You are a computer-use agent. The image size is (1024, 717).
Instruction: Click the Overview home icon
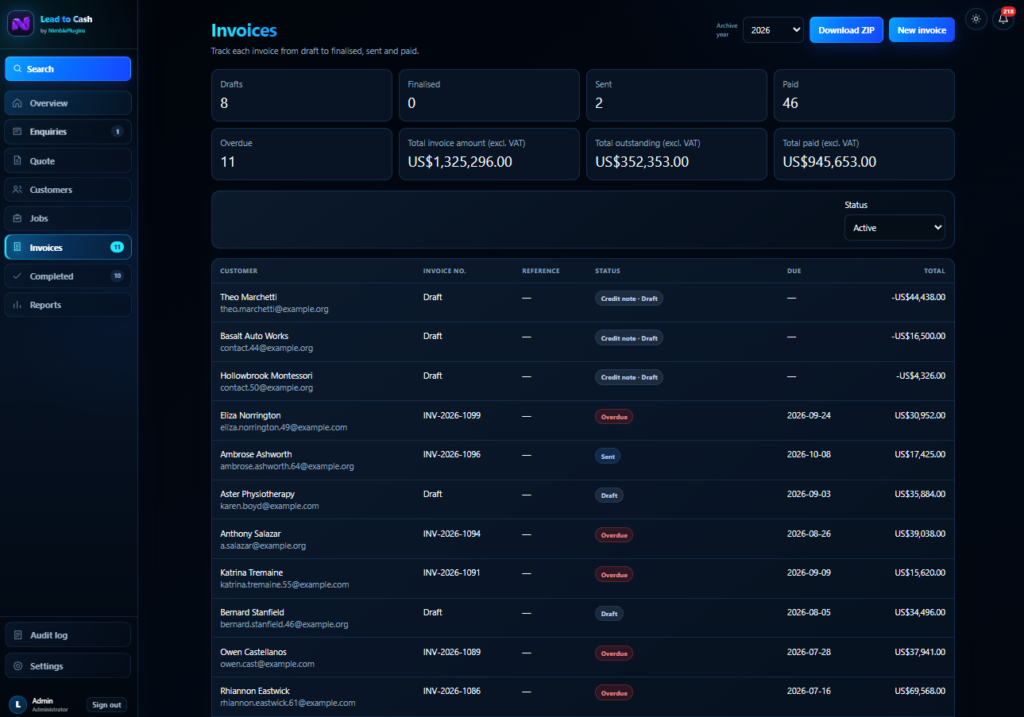18,103
